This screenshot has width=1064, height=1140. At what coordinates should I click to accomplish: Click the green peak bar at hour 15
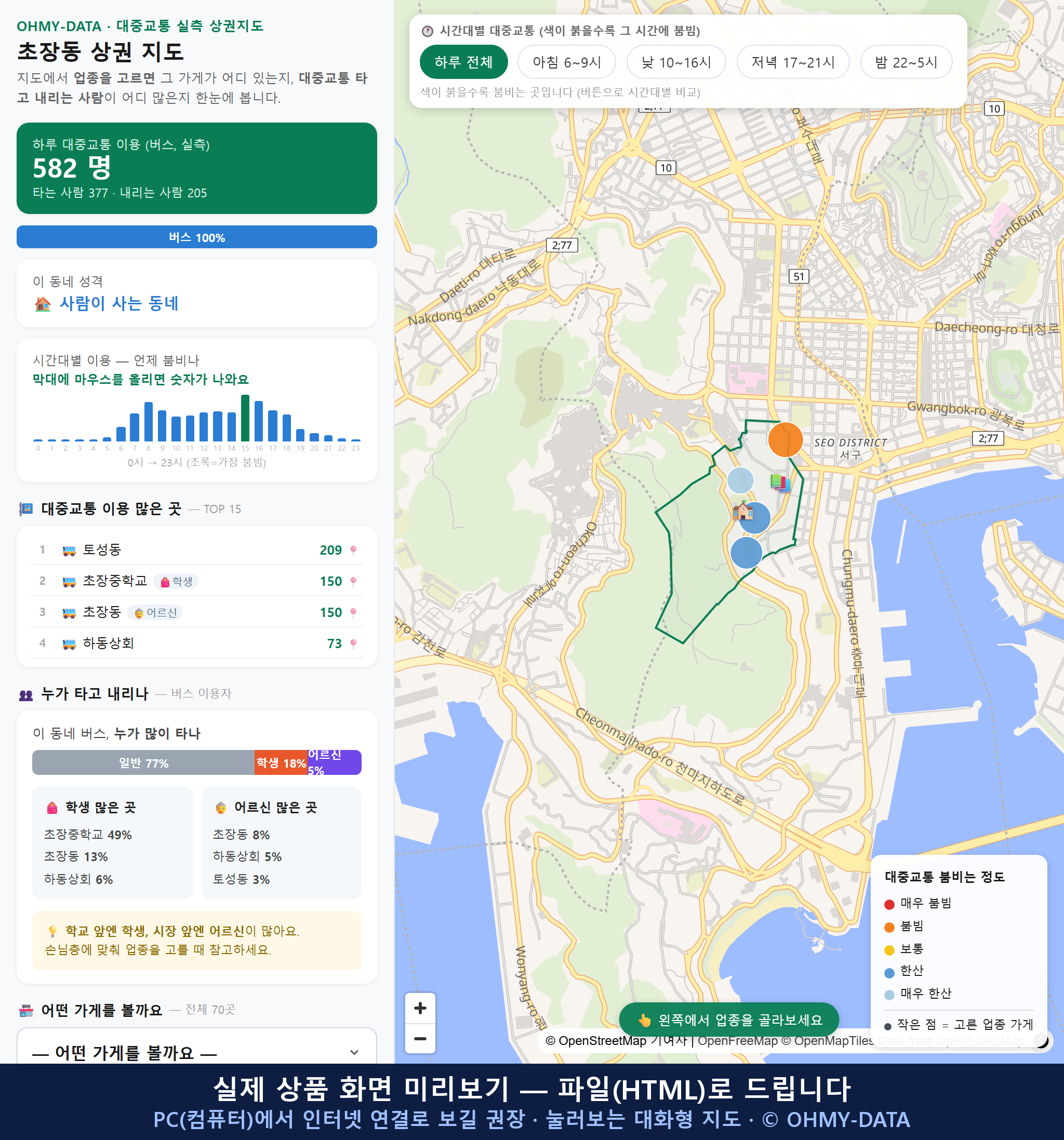click(x=245, y=418)
